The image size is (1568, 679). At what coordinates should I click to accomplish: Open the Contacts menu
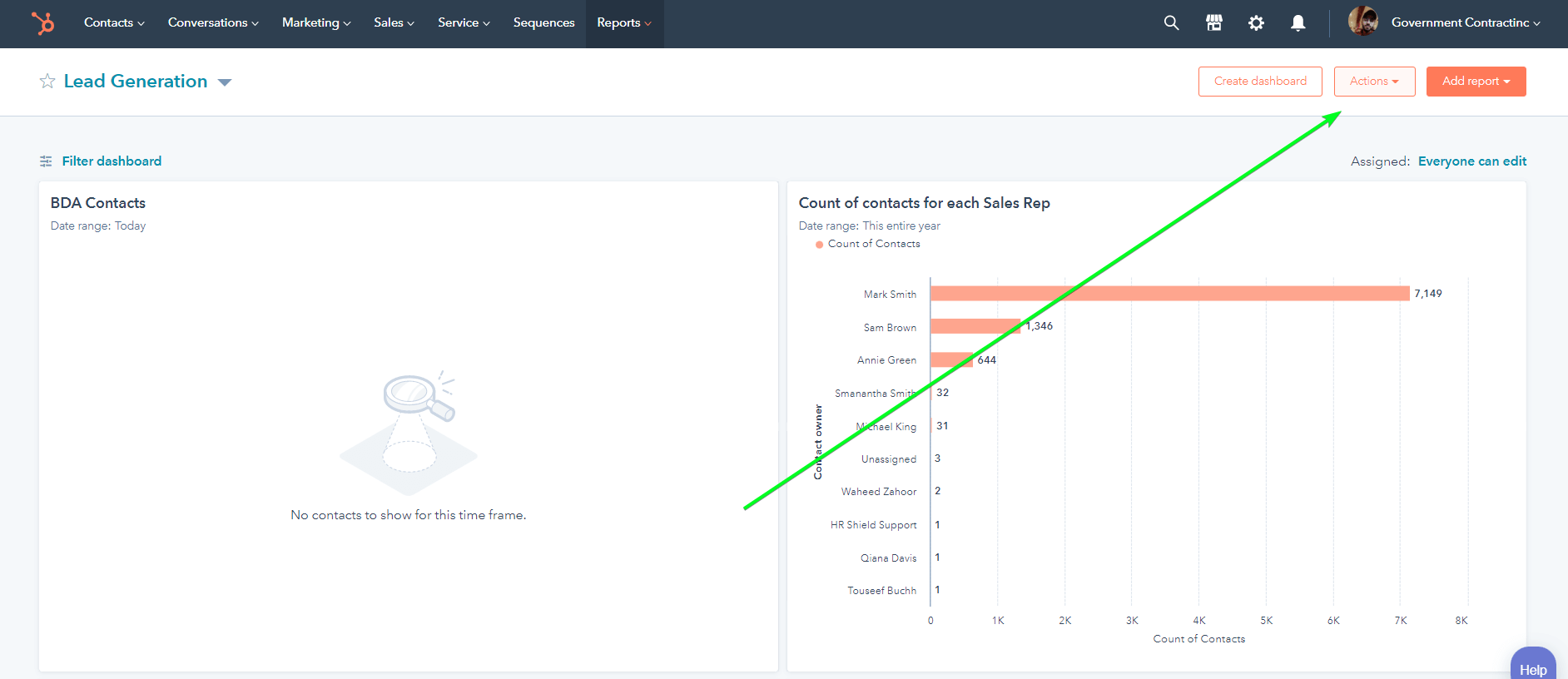[114, 23]
